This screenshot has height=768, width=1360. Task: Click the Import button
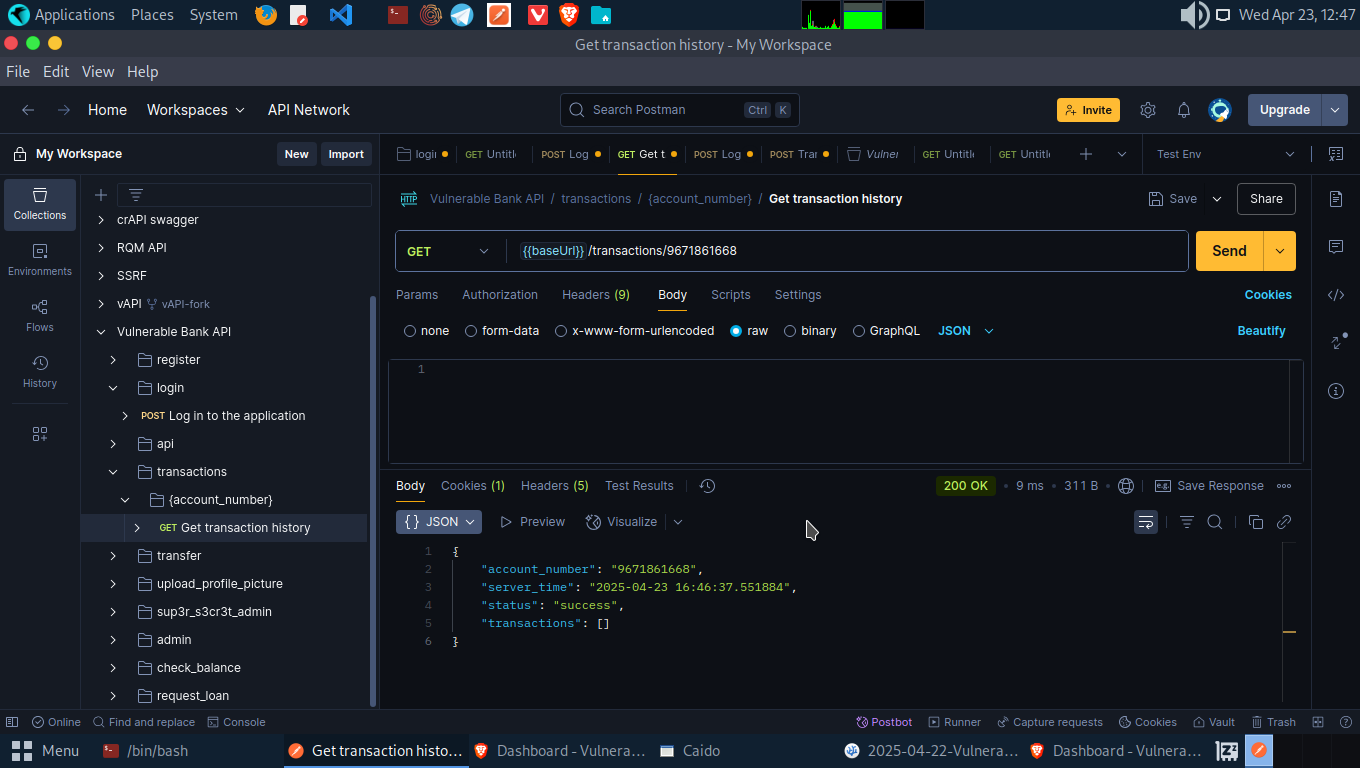pos(346,154)
